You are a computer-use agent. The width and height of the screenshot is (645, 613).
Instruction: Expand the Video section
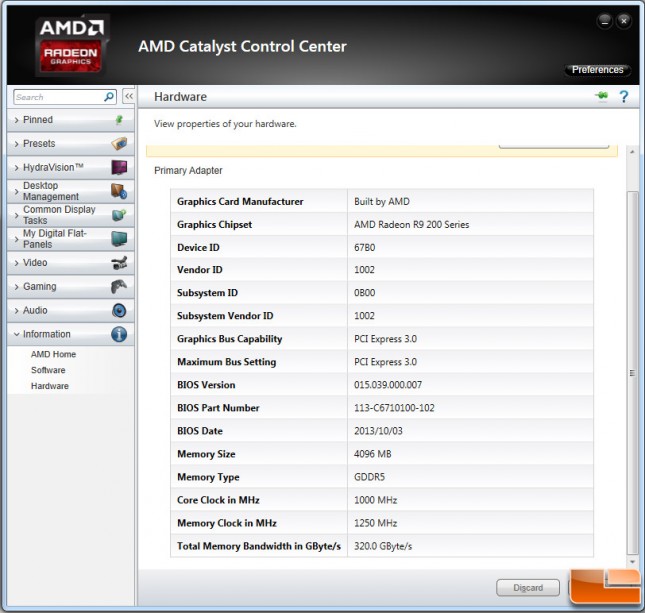click(71, 263)
